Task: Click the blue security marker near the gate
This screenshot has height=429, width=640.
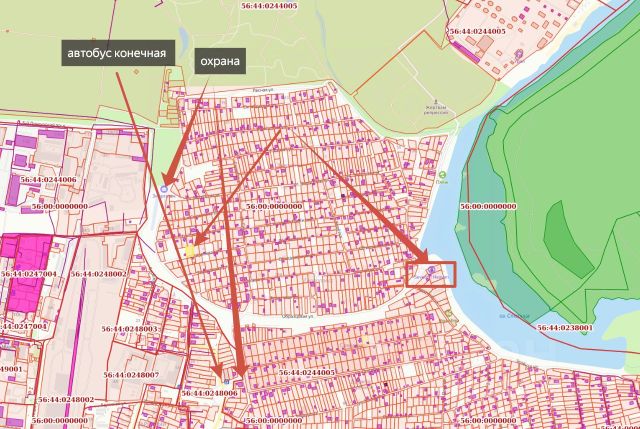Action: (x=164, y=189)
